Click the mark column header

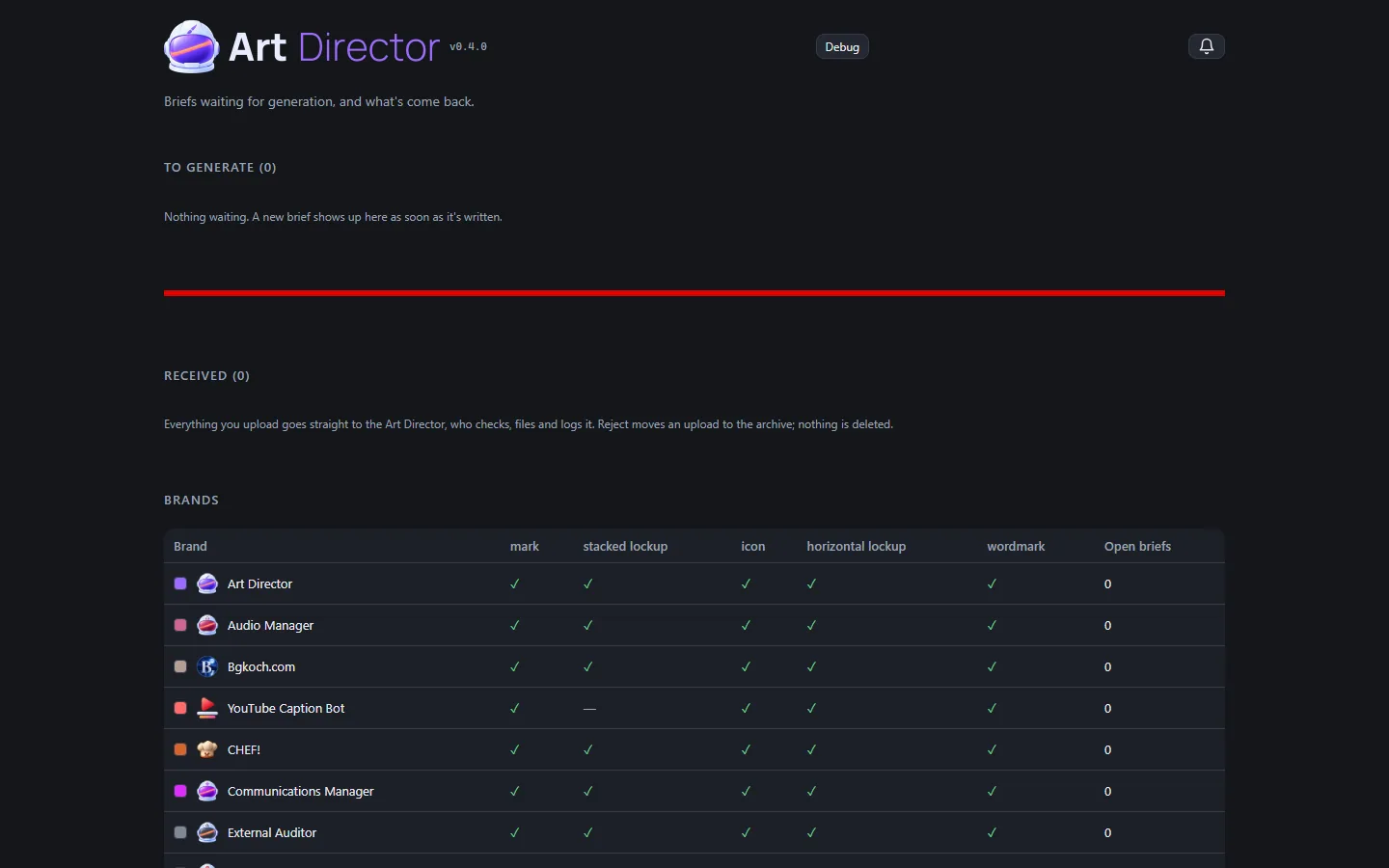click(x=525, y=546)
